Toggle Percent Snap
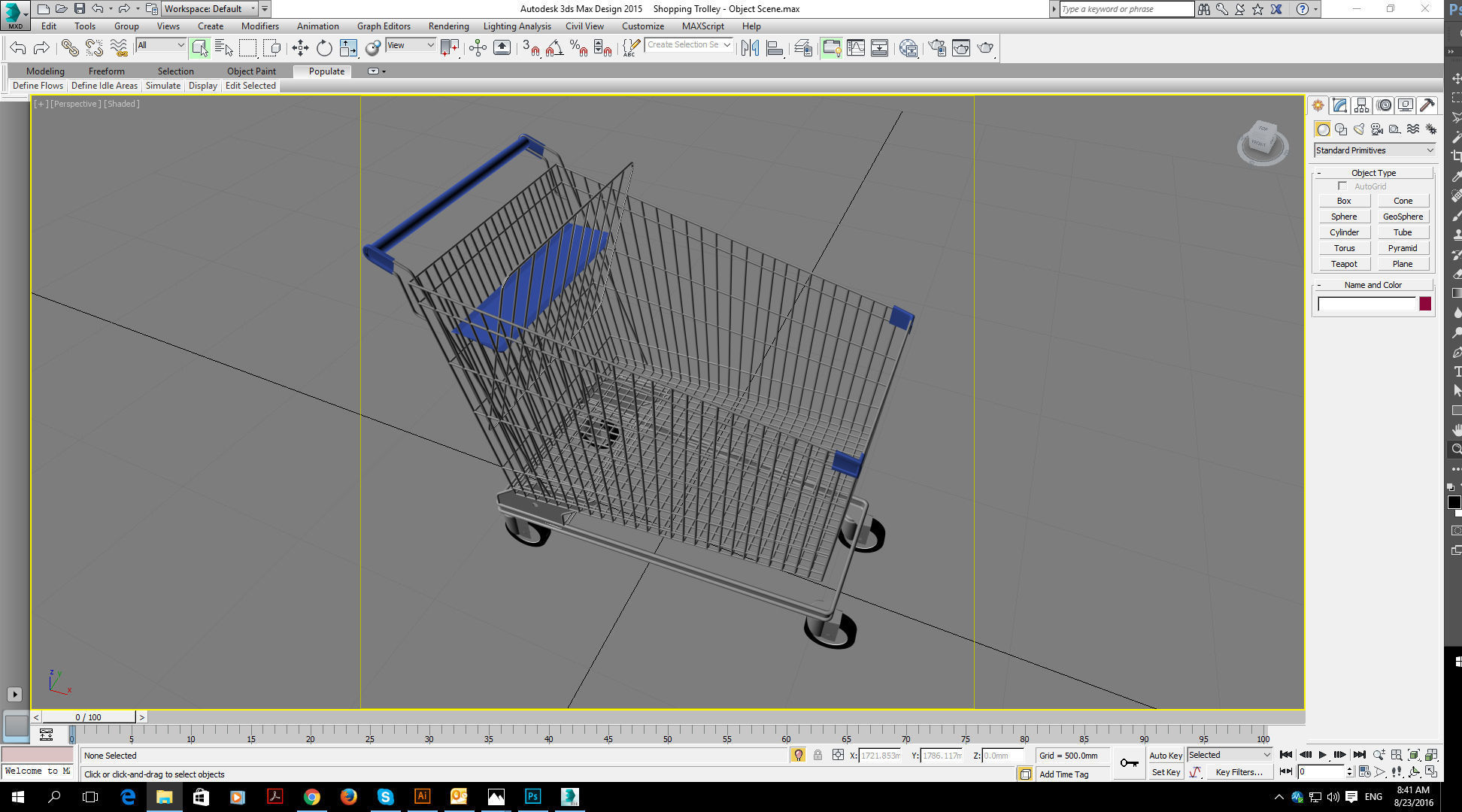Image resolution: width=1462 pixels, height=812 pixels. (x=578, y=48)
